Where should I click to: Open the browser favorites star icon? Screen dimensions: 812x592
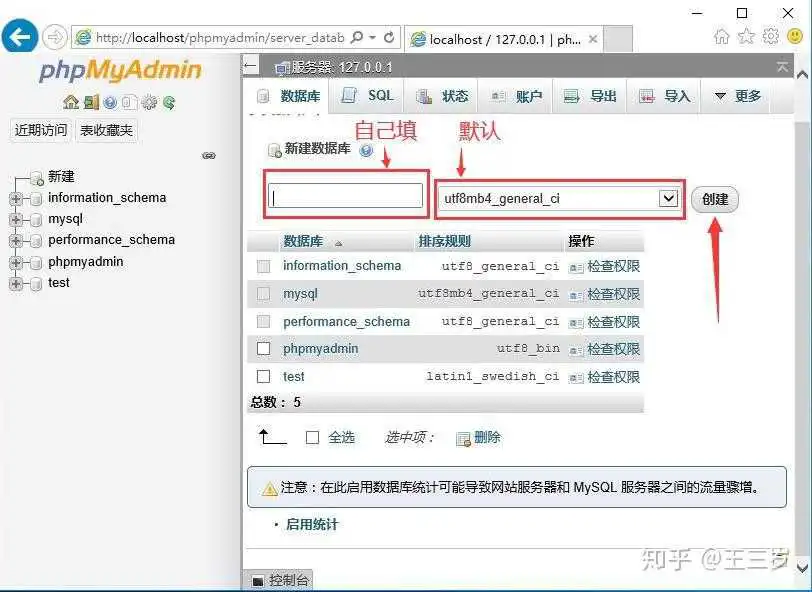(x=746, y=36)
